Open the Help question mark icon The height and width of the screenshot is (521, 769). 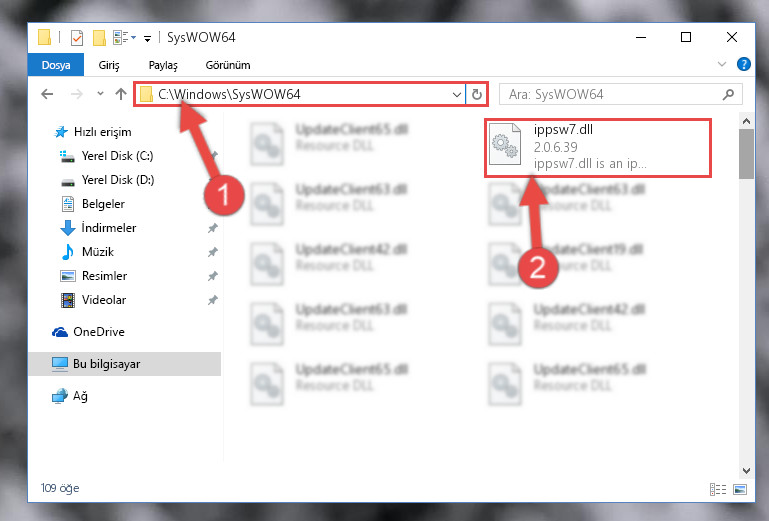point(743,64)
